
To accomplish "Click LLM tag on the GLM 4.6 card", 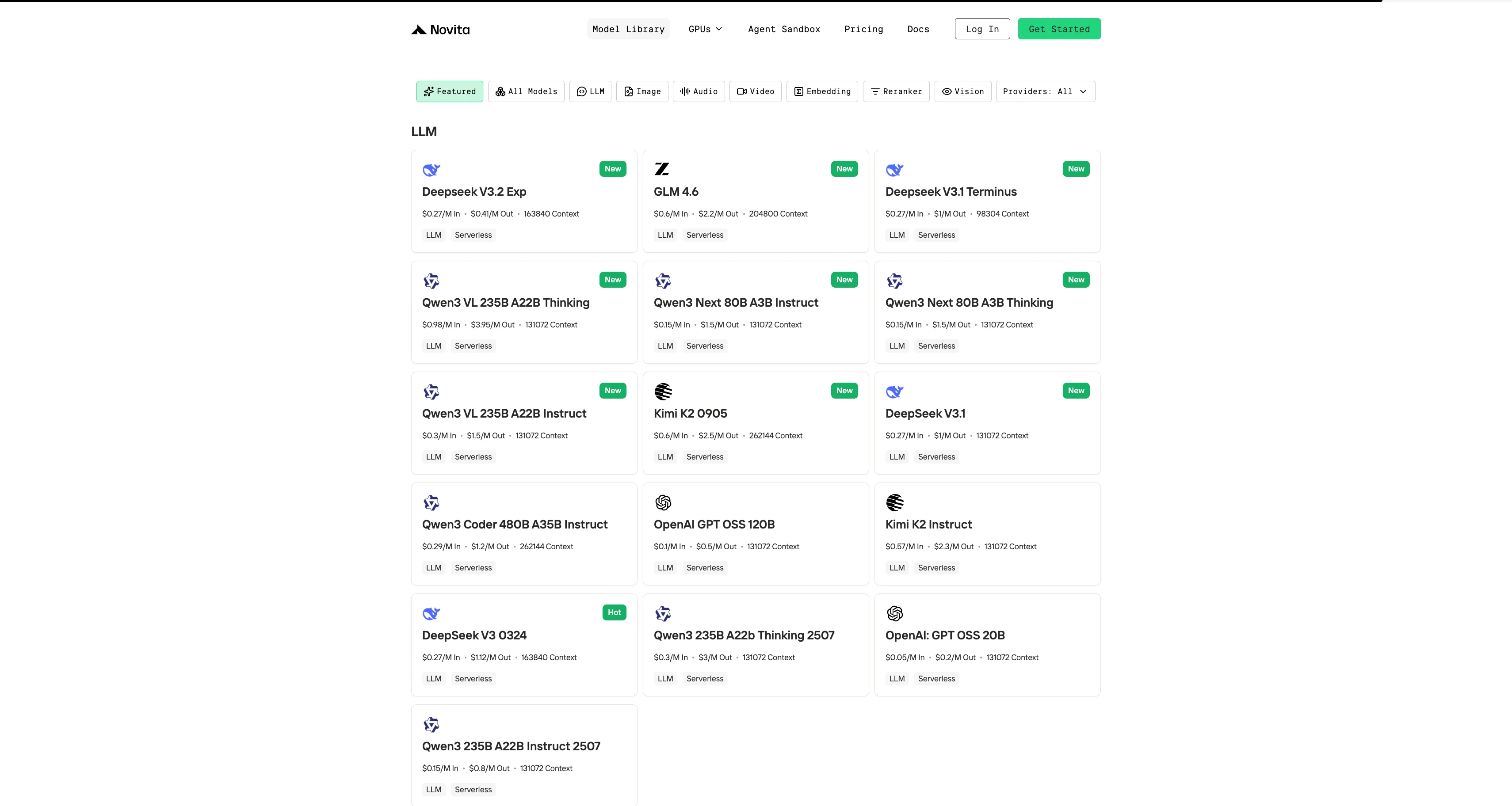I will (665, 235).
